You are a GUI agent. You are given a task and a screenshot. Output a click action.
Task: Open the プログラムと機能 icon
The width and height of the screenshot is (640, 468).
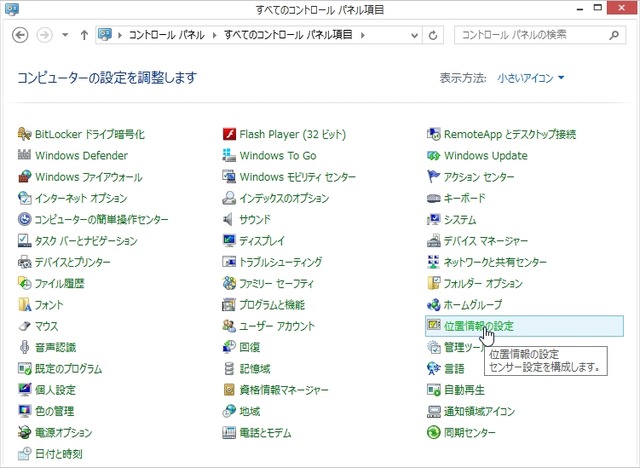[229, 304]
